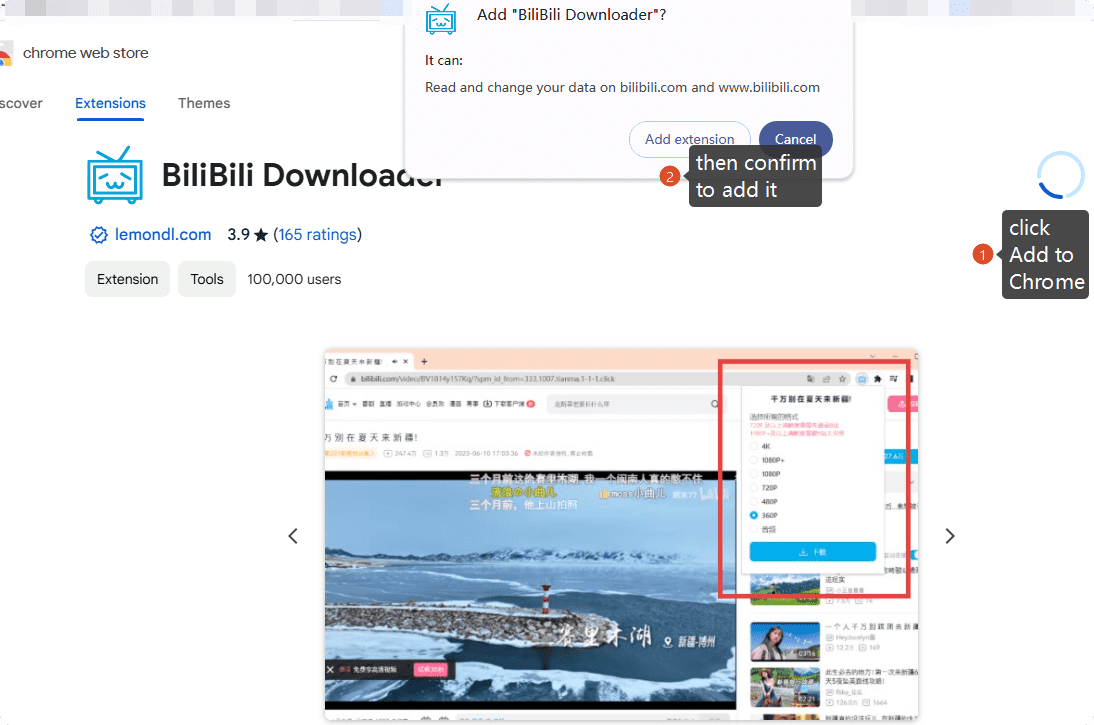Click the next carousel arrow
1094x725 pixels.
950,536
